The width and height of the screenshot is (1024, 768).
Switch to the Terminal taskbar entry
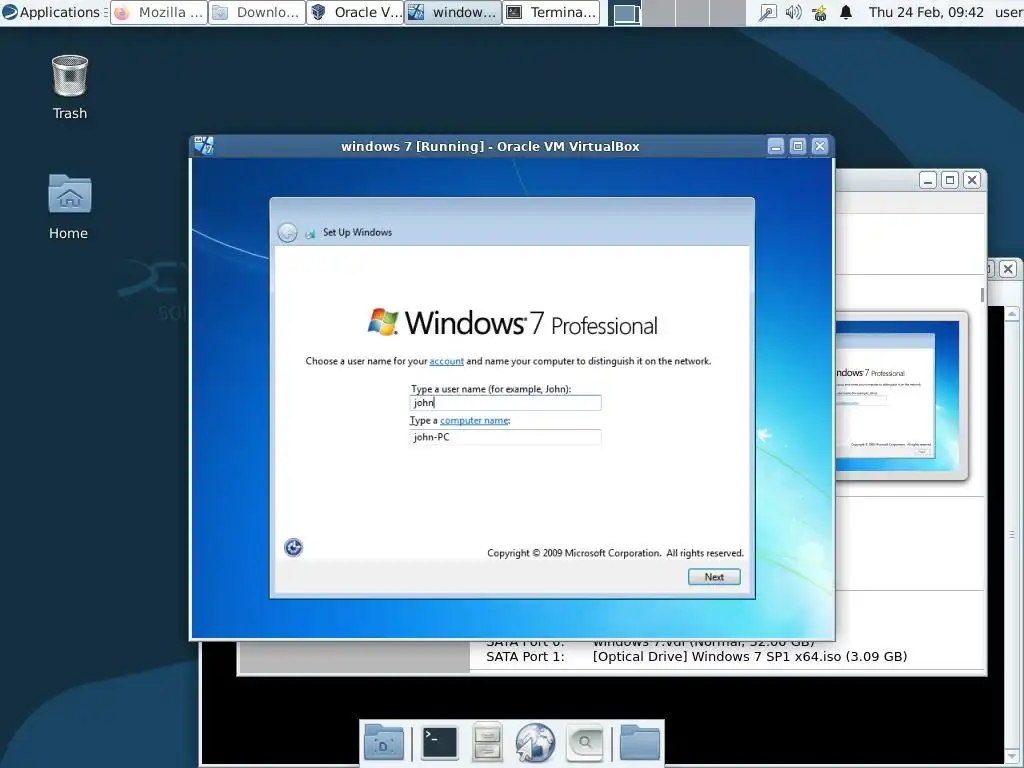(x=551, y=12)
